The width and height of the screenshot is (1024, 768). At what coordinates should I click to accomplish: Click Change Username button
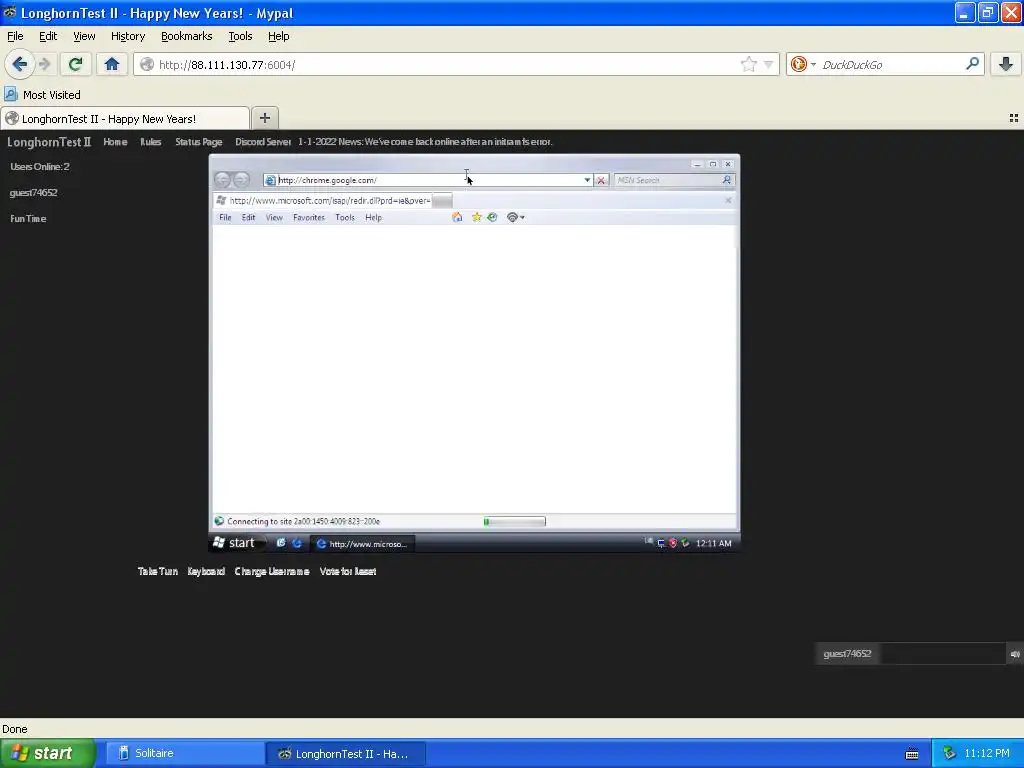click(272, 571)
